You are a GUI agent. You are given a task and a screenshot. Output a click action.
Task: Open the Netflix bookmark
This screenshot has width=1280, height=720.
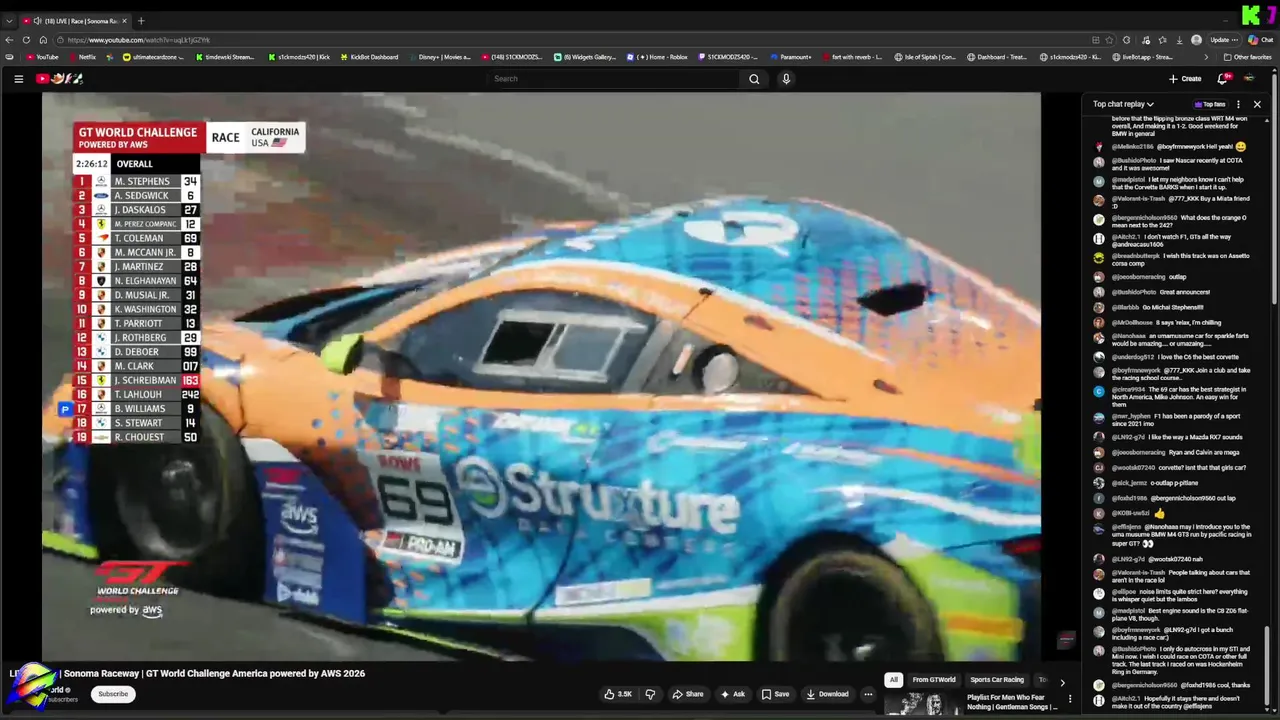[x=81, y=57]
